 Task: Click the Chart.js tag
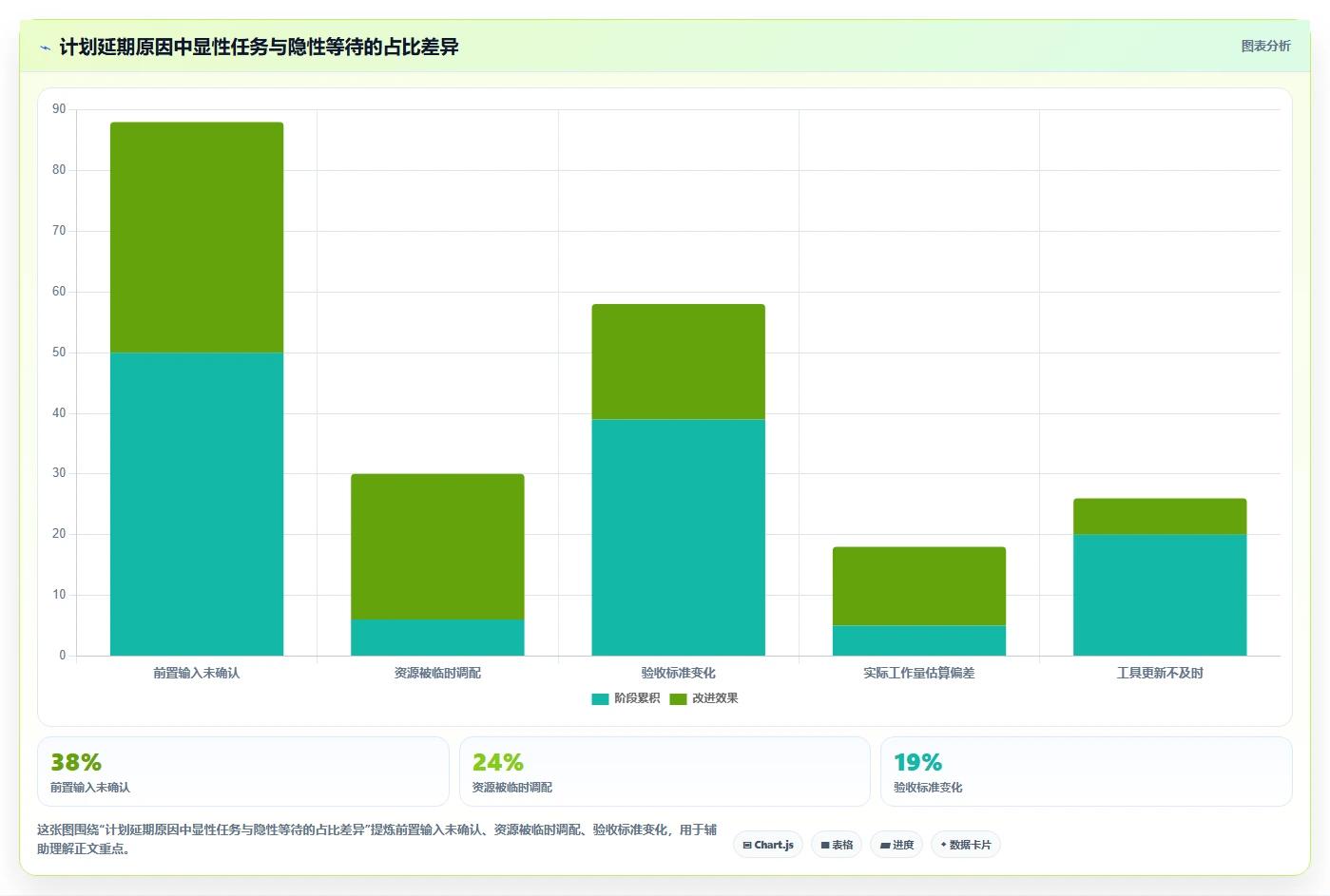[x=768, y=845]
